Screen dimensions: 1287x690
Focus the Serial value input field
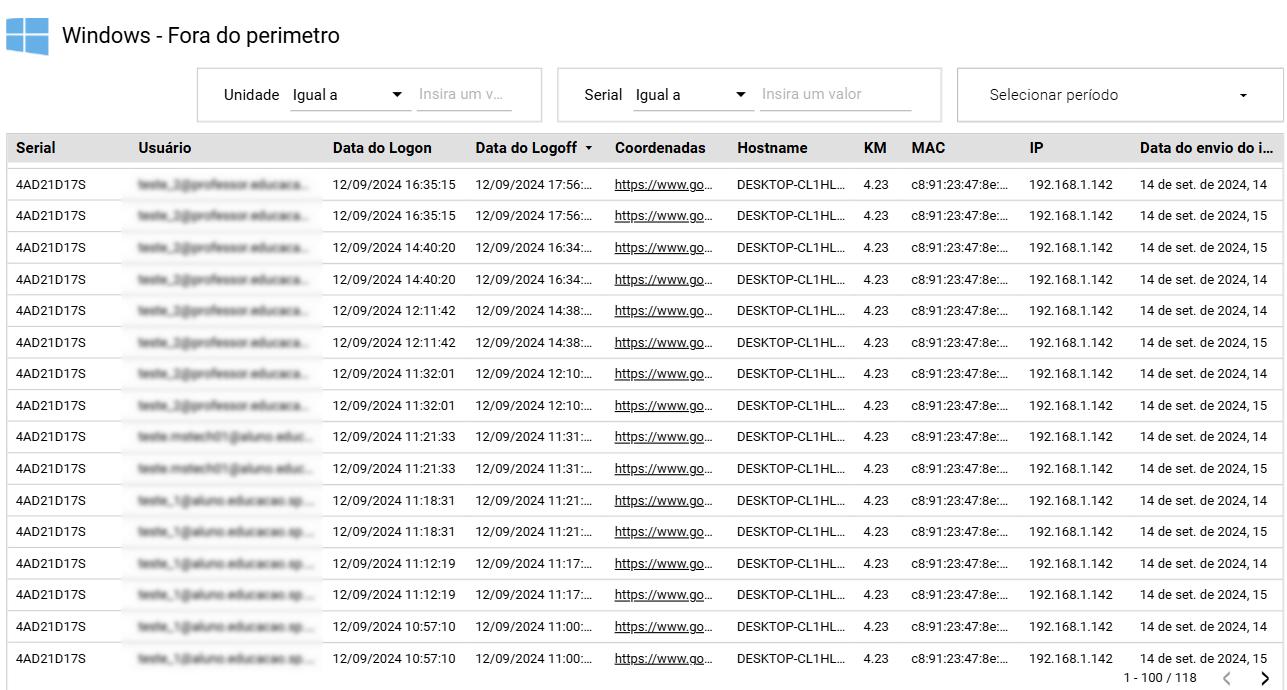[x=835, y=94]
